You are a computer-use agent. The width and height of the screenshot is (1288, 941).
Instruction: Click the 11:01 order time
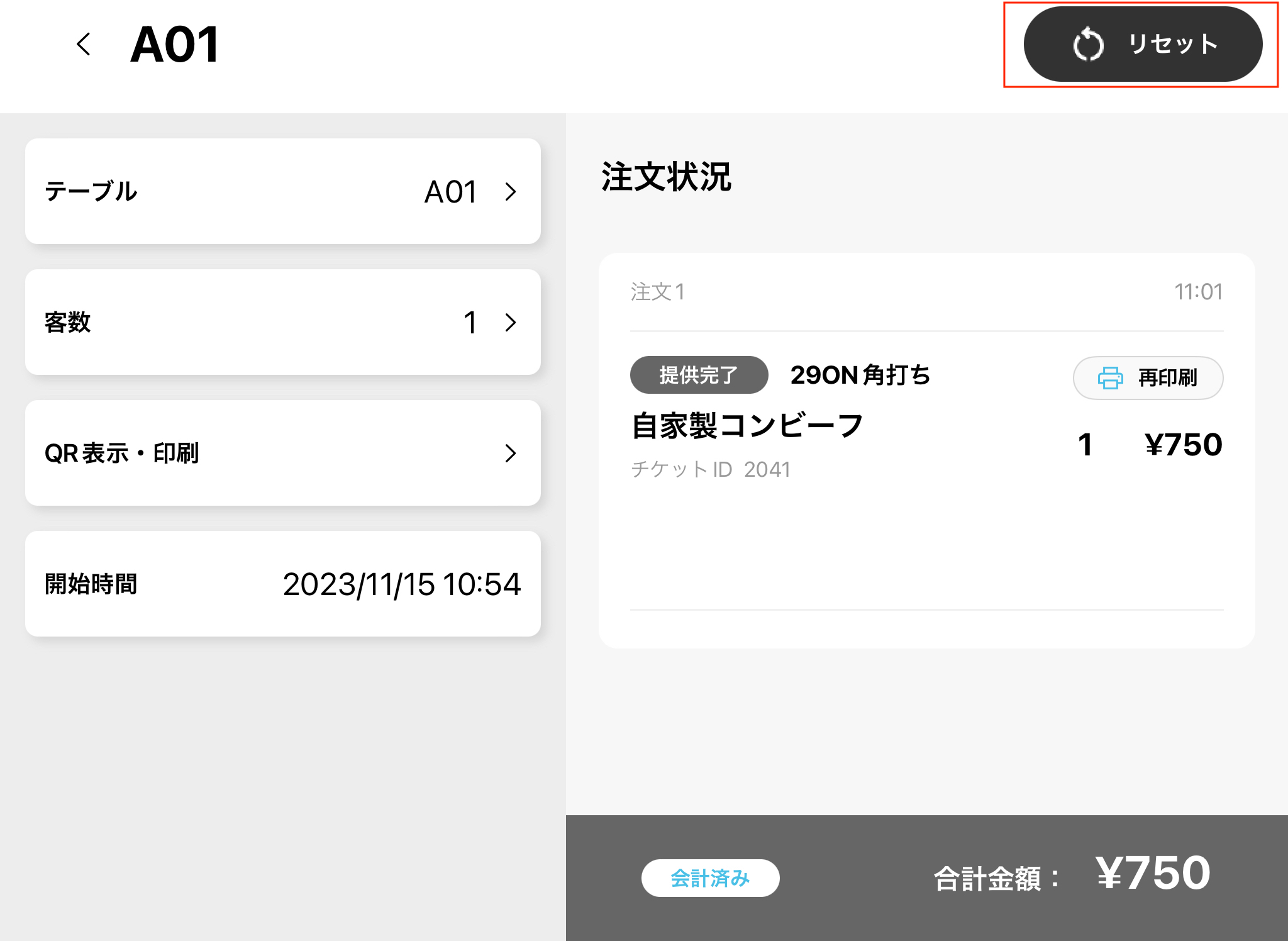point(1198,292)
